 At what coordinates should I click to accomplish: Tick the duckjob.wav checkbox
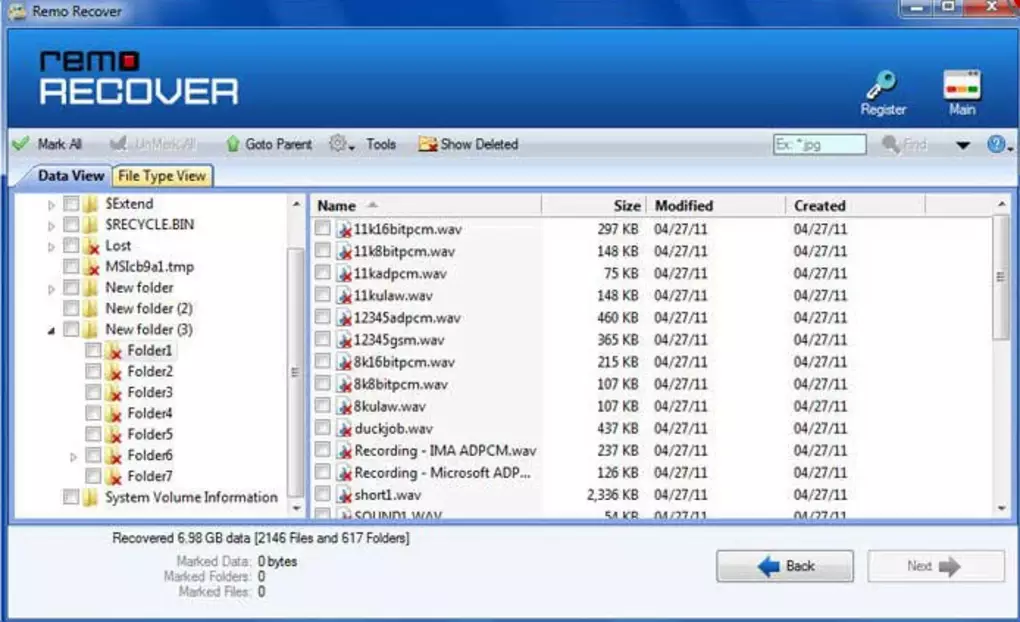(322, 427)
